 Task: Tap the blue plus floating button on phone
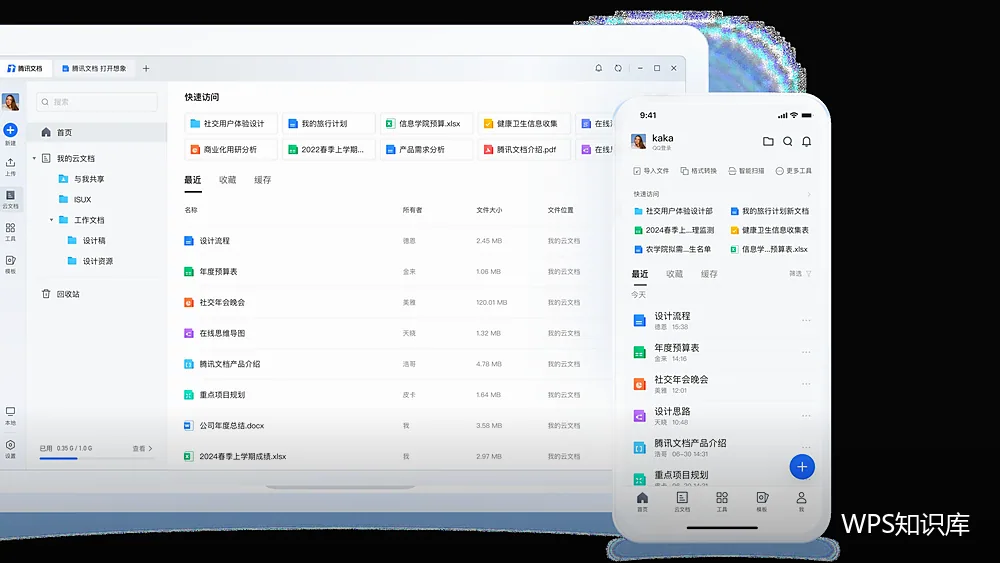802,467
